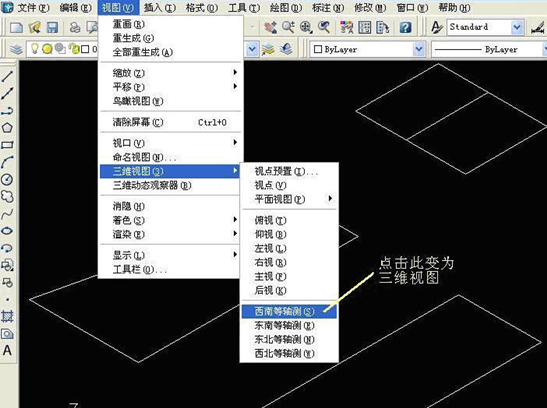Select 东南等轴测 from the submenu
This screenshot has height=408, width=547.
point(290,325)
